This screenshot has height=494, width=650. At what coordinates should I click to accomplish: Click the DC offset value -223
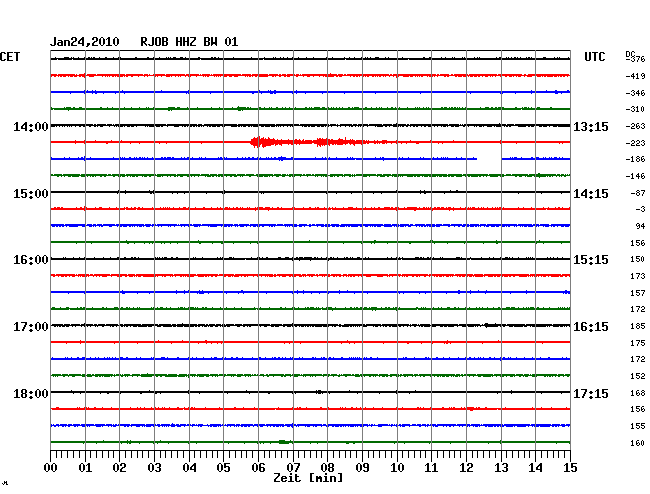pyautogui.click(x=635, y=143)
